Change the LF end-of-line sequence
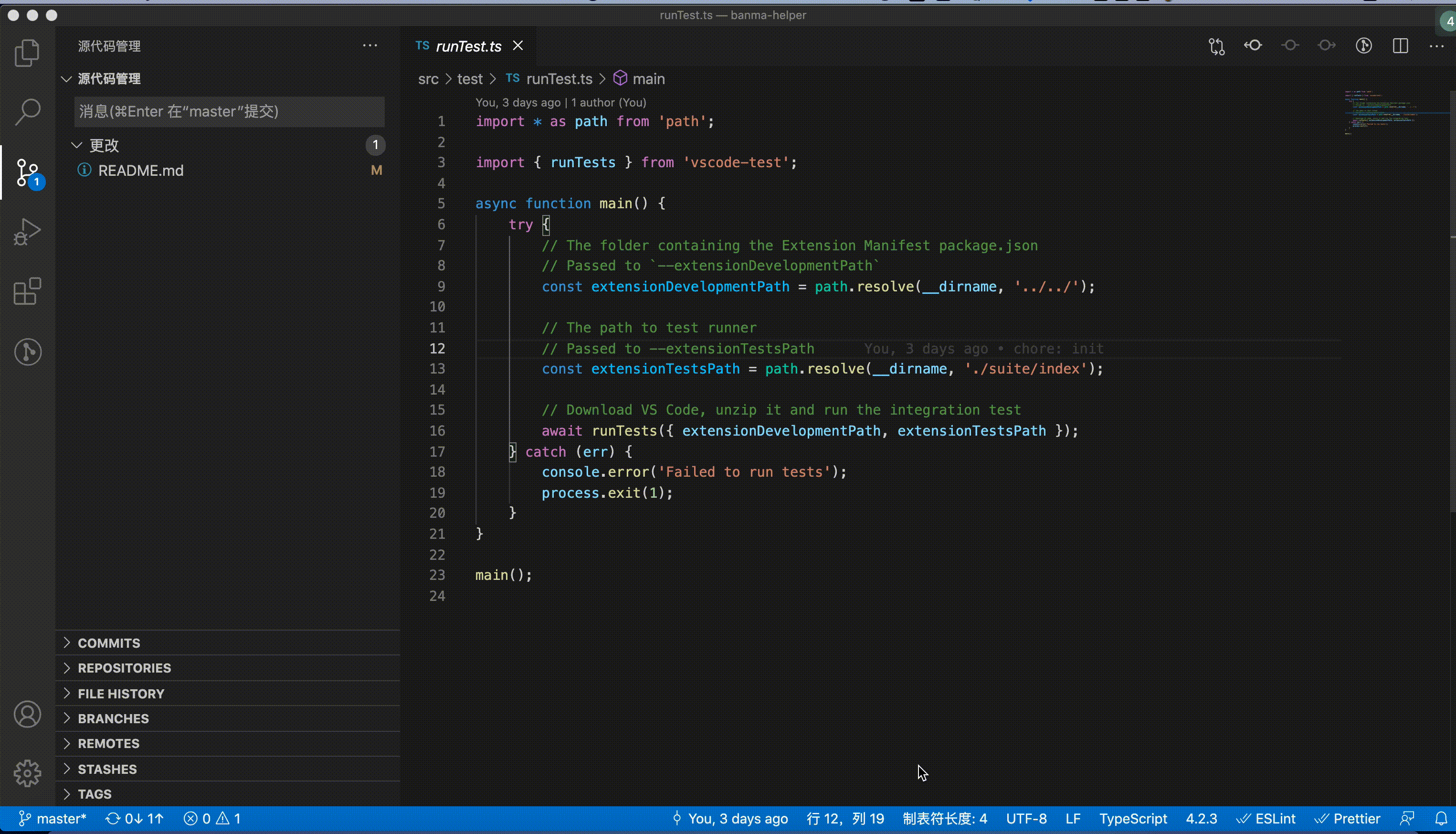 pyautogui.click(x=1073, y=819)
